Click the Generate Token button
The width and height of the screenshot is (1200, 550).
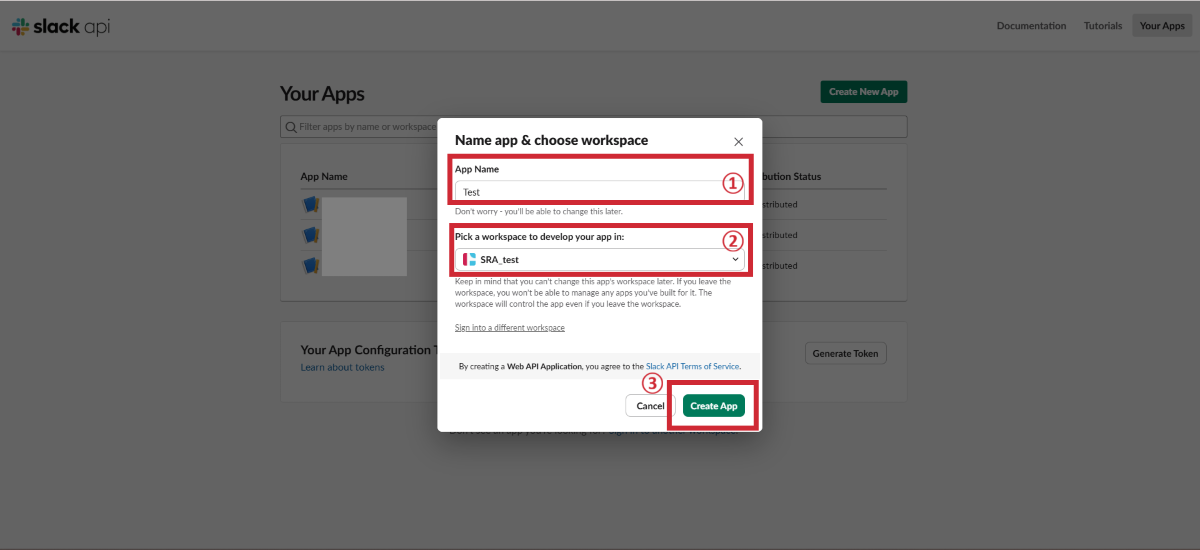click(845, 353)
